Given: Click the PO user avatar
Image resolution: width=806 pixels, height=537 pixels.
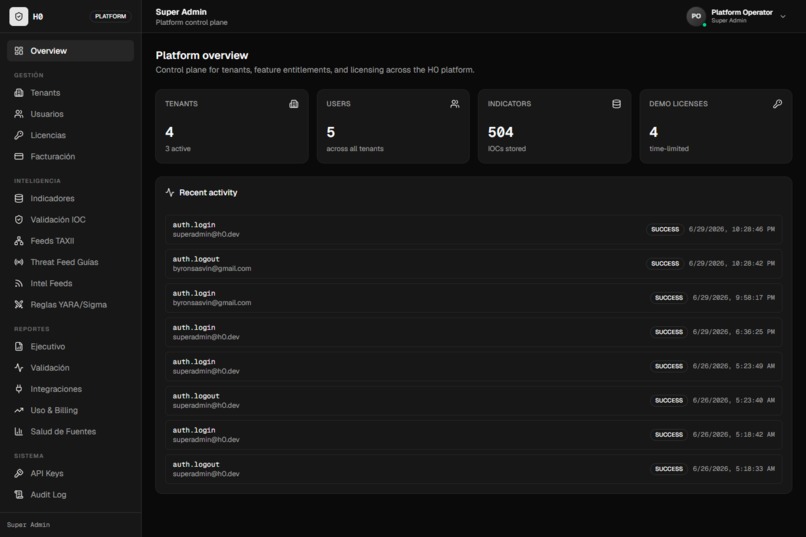Looking at the screenshot, I should [x=696, y=16].
